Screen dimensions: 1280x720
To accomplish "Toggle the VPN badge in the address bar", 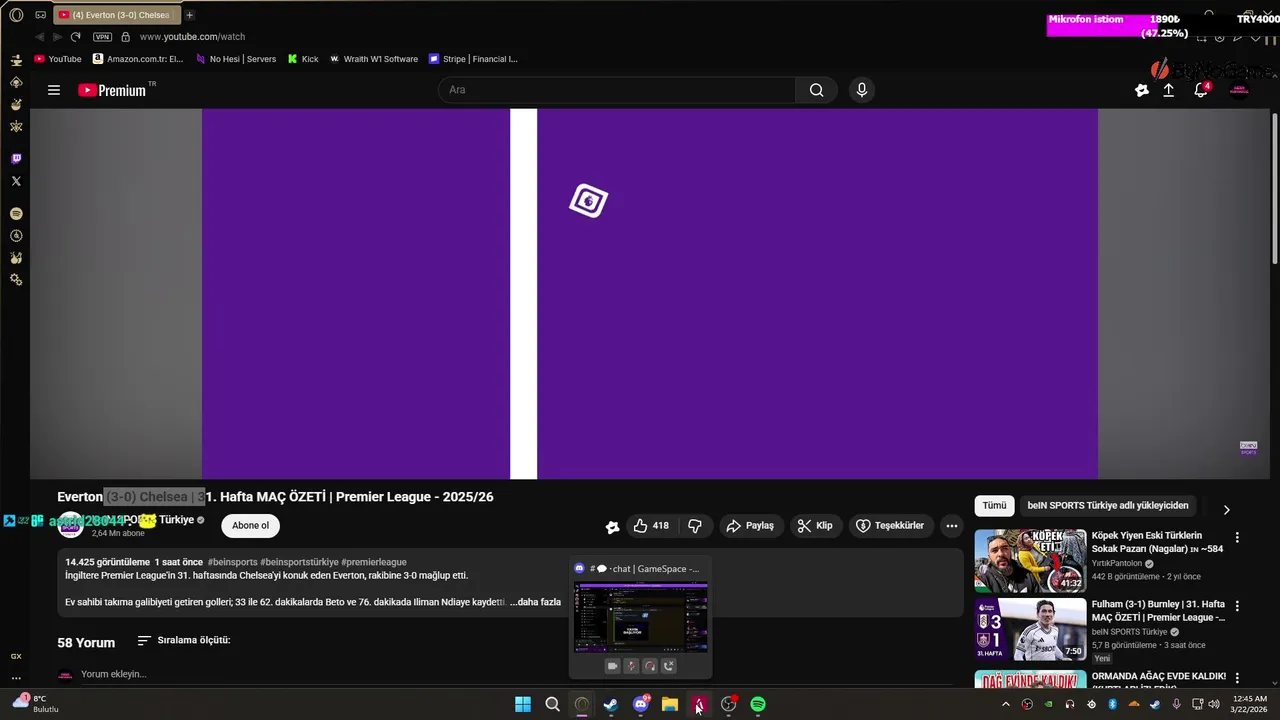I will (x=102, y=37).
